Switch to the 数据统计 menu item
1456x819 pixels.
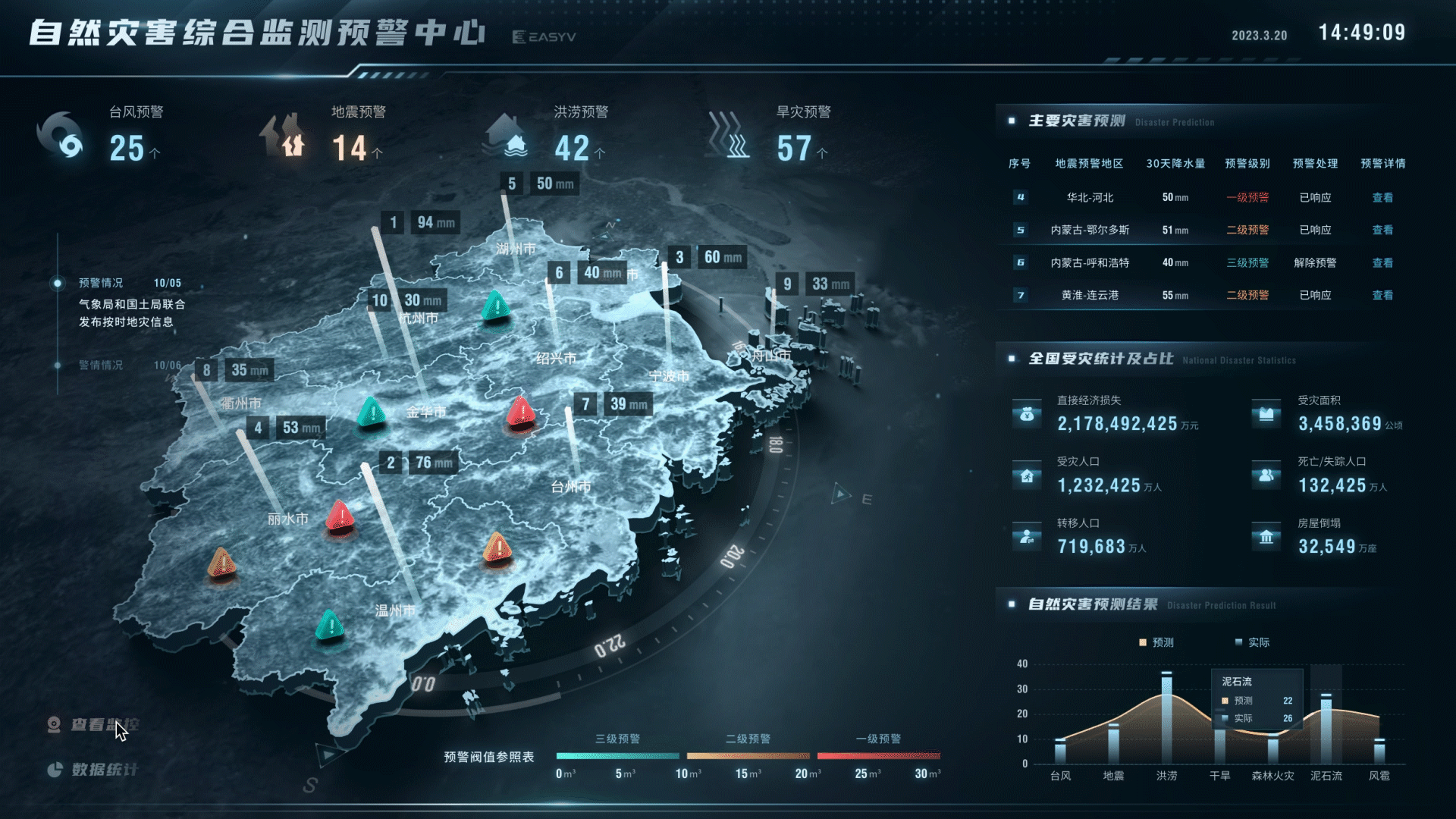click(104, 768)
